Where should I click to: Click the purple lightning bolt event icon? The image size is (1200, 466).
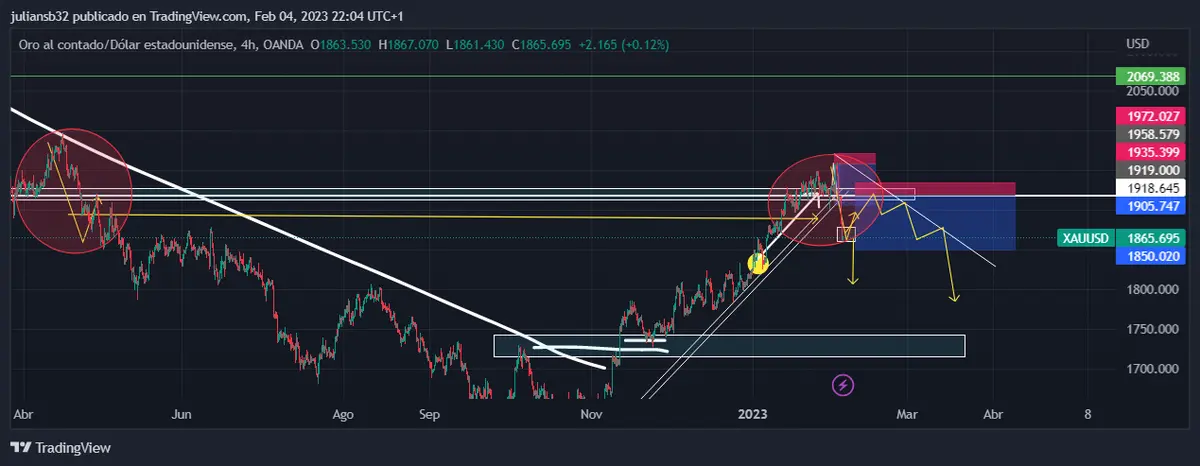[x=843, y=384]
